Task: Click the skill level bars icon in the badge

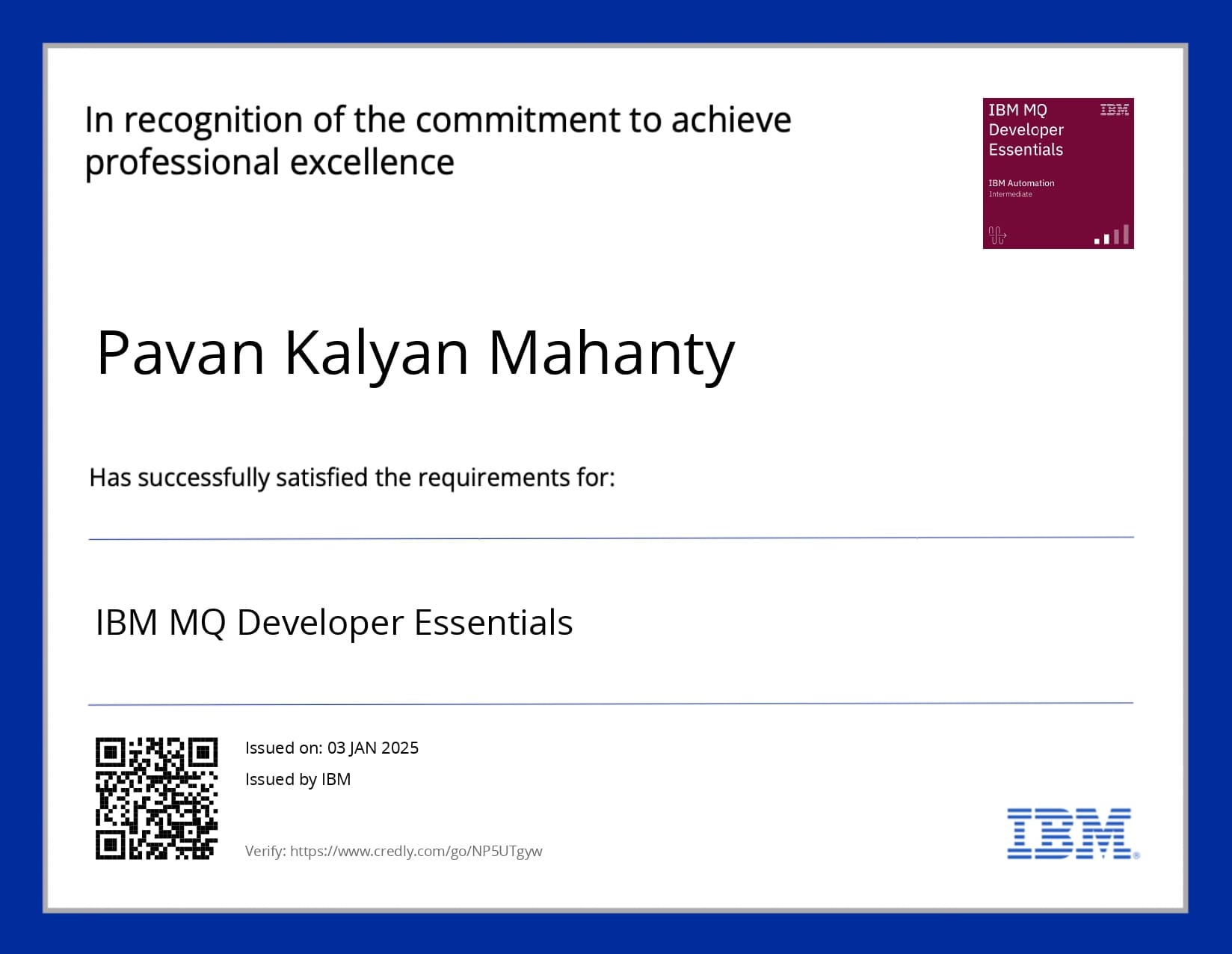Action: pyautogui.click(x=1112, y=236)
